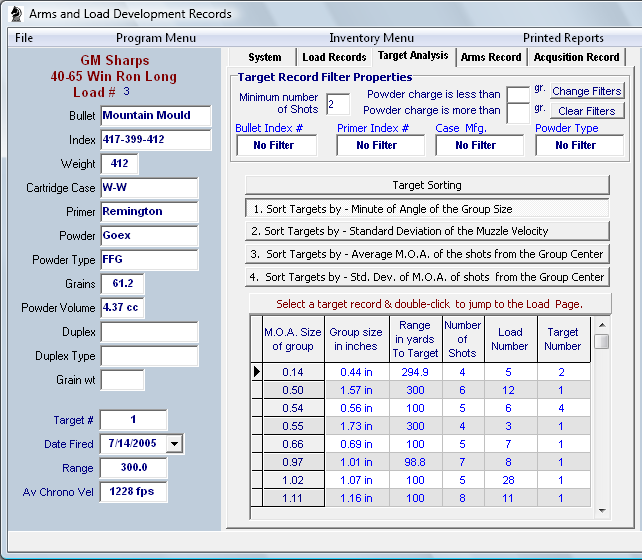Click the Minimum number of Shots field
This screenshot has height=560, width=642.
point(338,104)
